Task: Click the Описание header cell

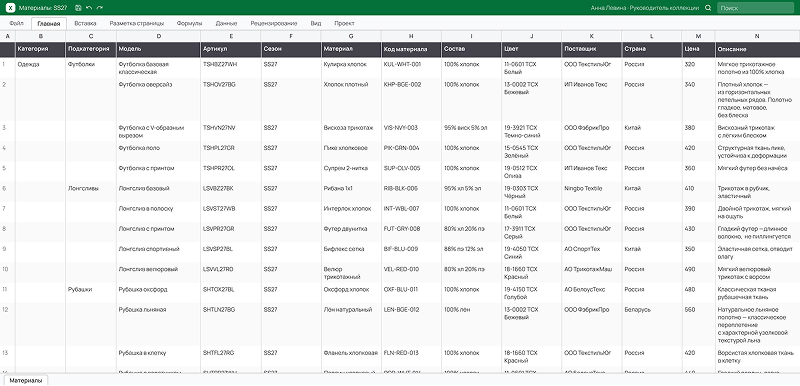Action: pyautogui.click(x=757, y=49)
